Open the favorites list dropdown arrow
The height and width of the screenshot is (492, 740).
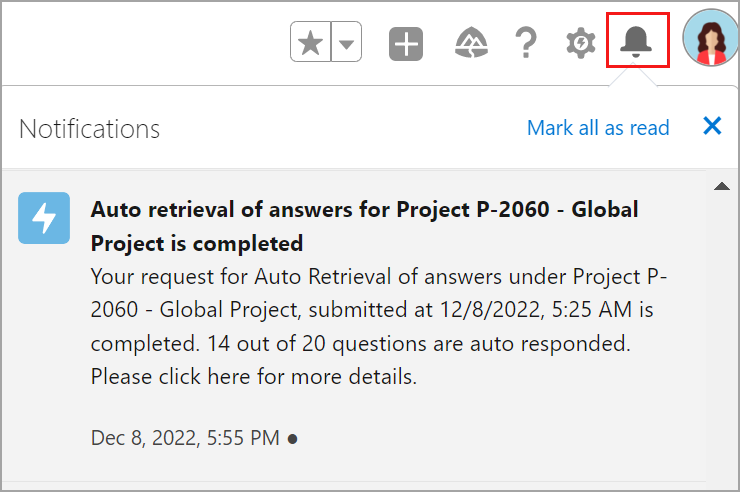point(346,42)
